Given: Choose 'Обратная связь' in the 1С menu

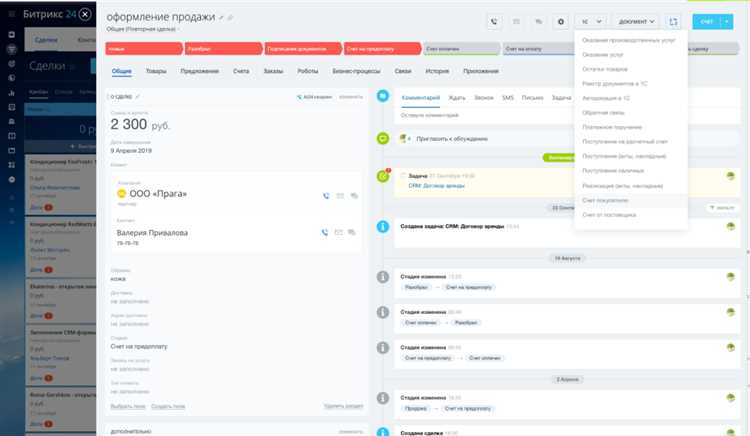Looking at the screenshot, I should pos(603,113).
